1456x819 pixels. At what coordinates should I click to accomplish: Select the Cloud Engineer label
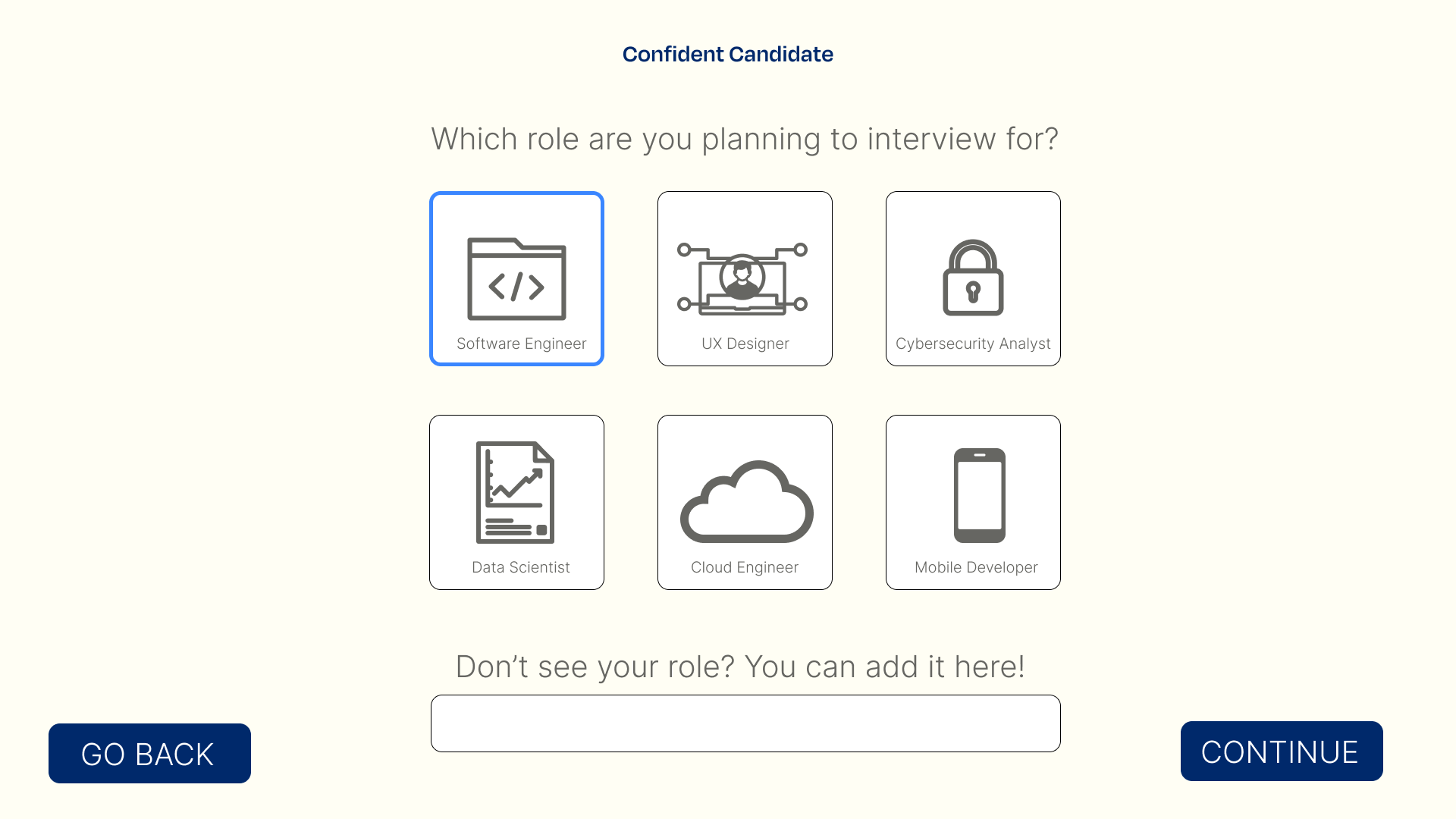click(745, 567)
